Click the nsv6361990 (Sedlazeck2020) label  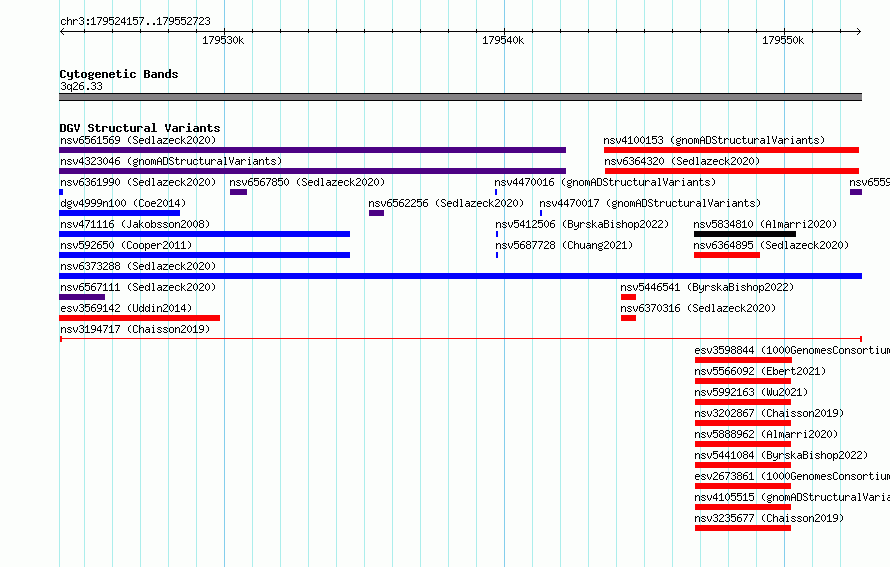[138, 182]
